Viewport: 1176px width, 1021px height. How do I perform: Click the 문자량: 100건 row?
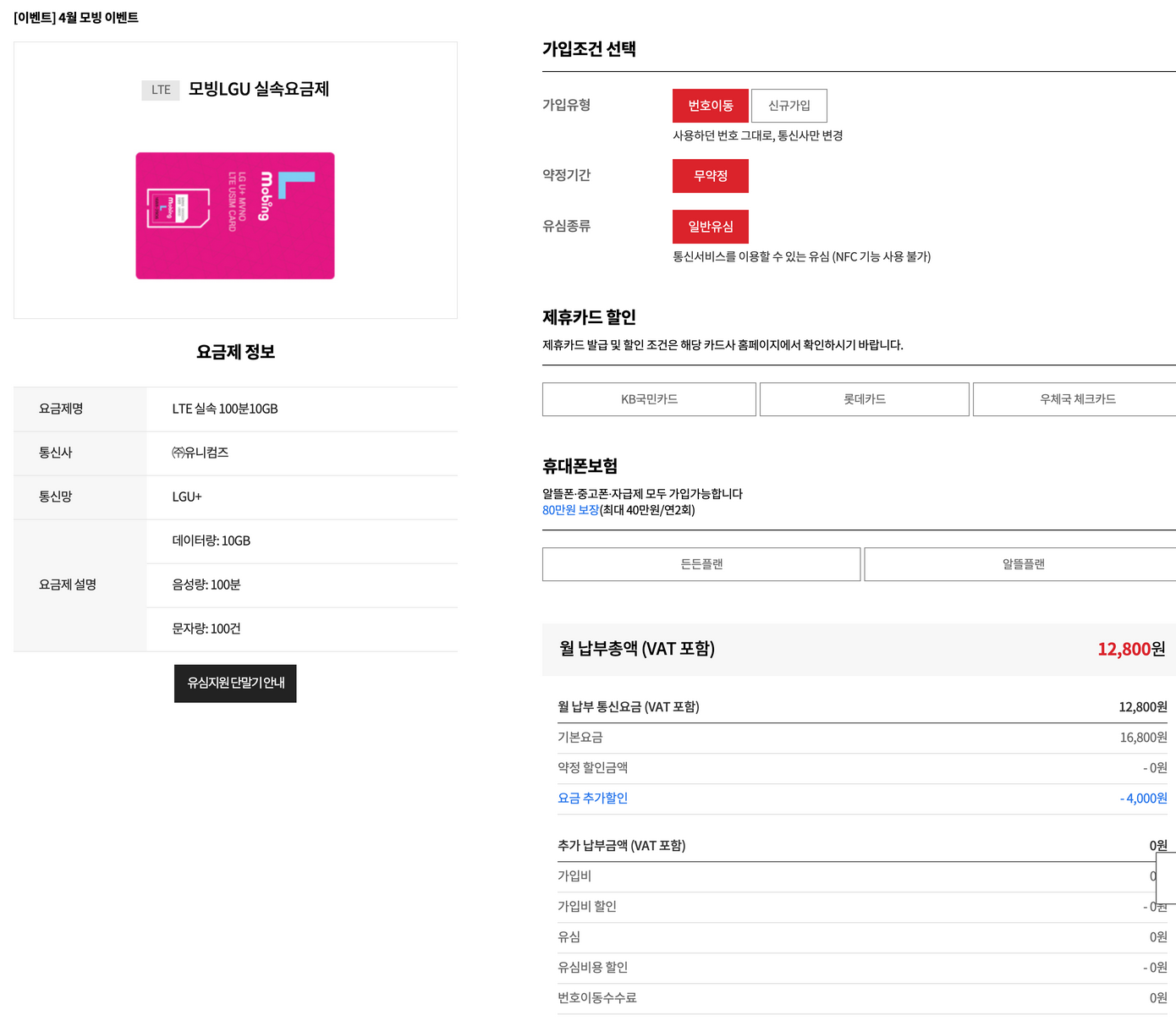(302, 629)
